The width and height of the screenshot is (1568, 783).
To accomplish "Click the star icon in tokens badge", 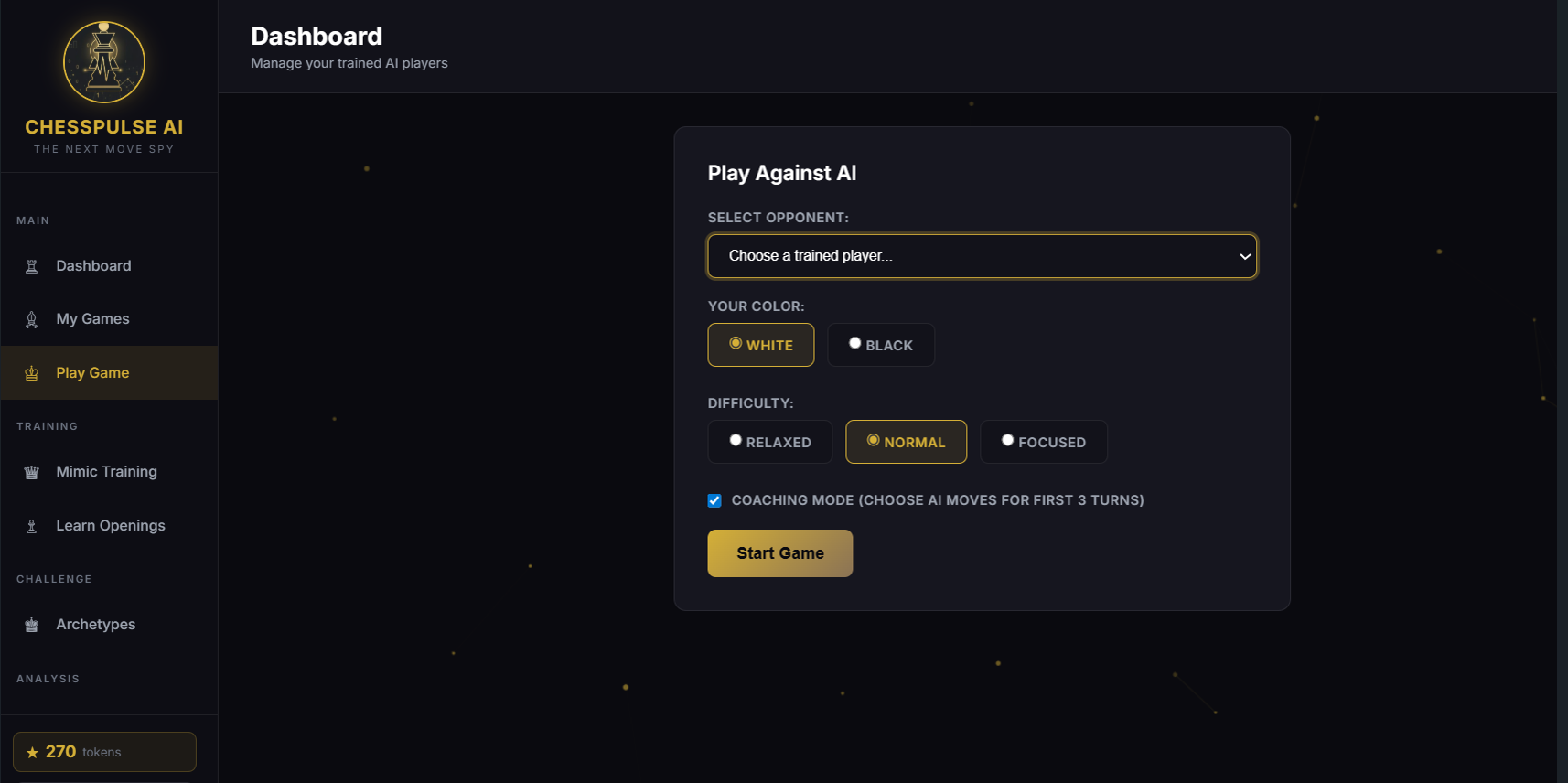I will click(33, 752).
